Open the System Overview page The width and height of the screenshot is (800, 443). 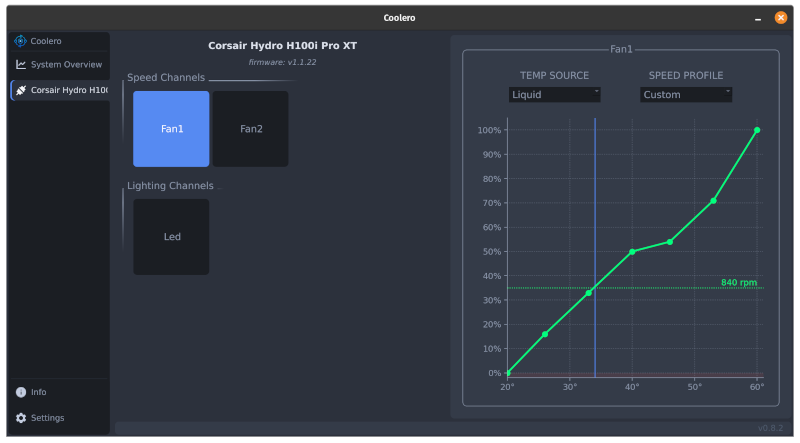tap(60, 64)
